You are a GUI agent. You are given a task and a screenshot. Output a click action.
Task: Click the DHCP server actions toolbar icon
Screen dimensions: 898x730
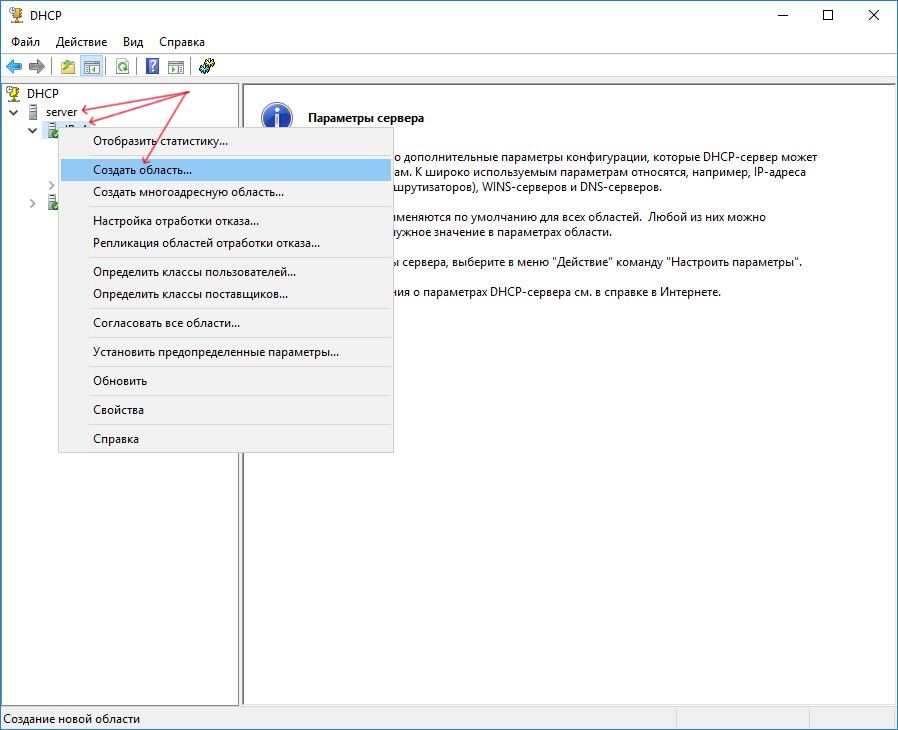coord(208,67)
